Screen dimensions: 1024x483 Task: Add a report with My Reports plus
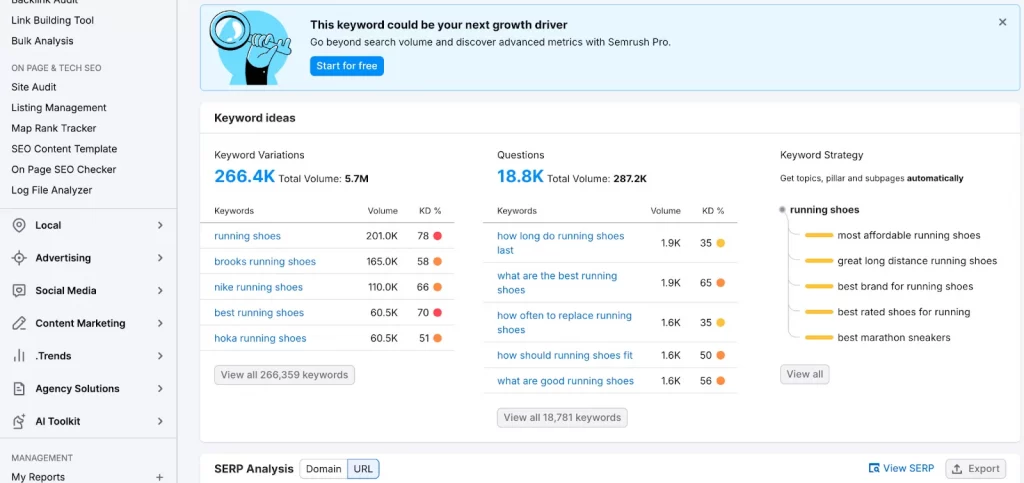coord(159,477)
